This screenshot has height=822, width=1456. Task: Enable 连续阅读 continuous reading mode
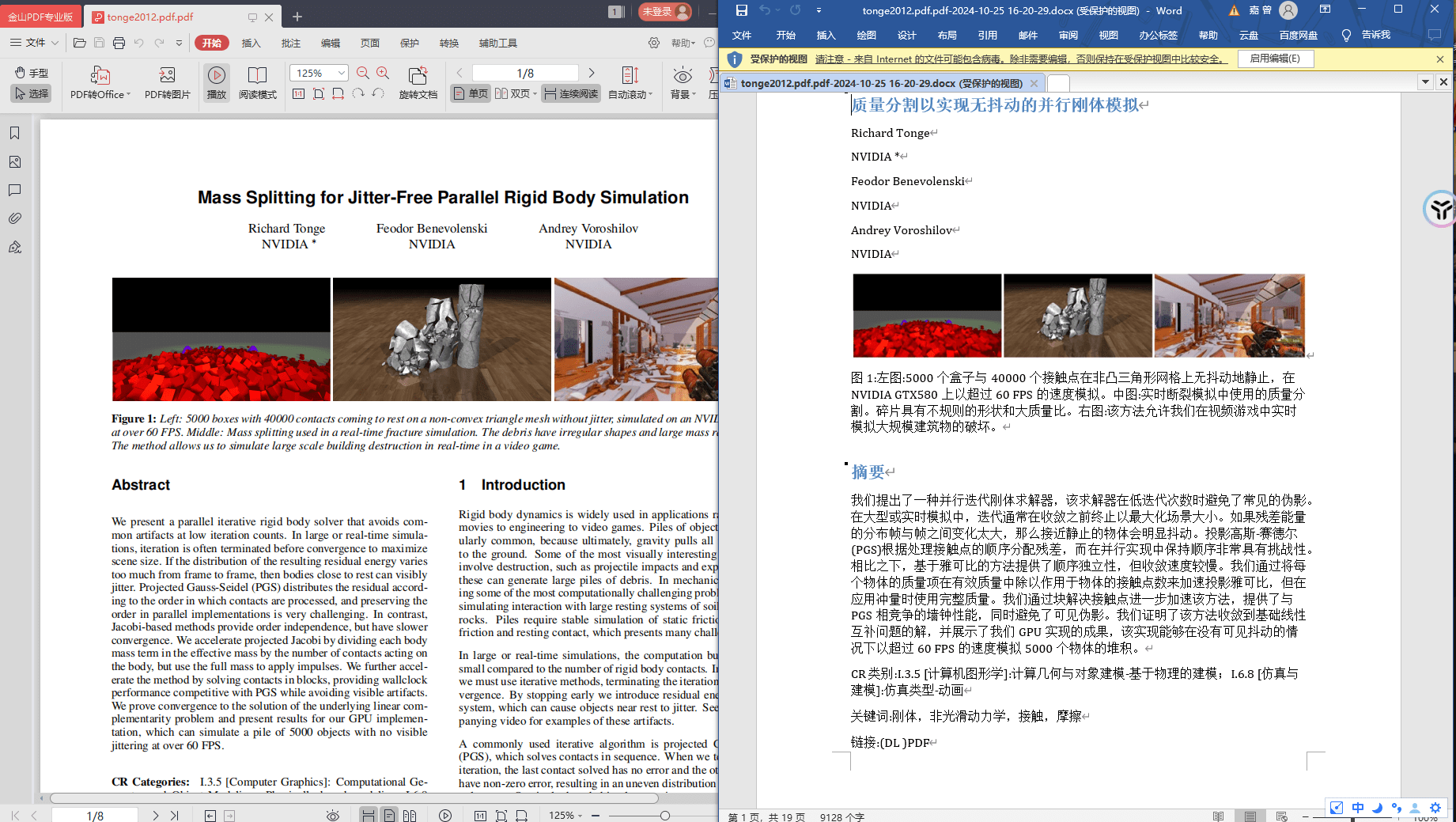570,93
